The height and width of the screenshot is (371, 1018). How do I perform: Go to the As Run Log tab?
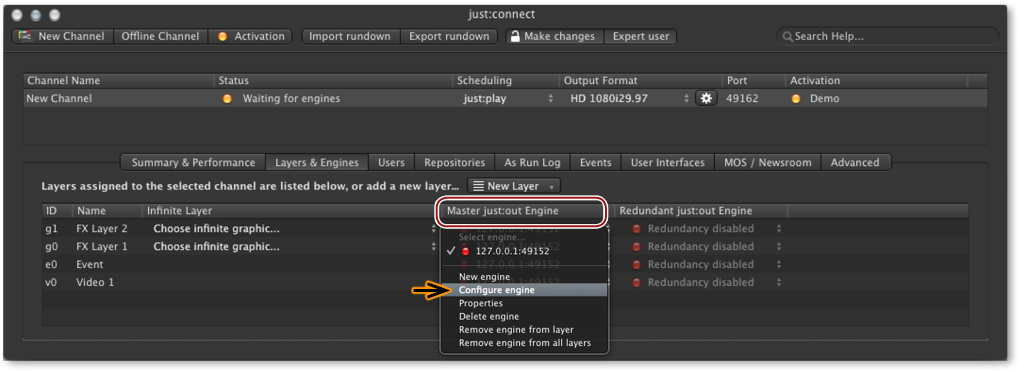pos(532,162)
